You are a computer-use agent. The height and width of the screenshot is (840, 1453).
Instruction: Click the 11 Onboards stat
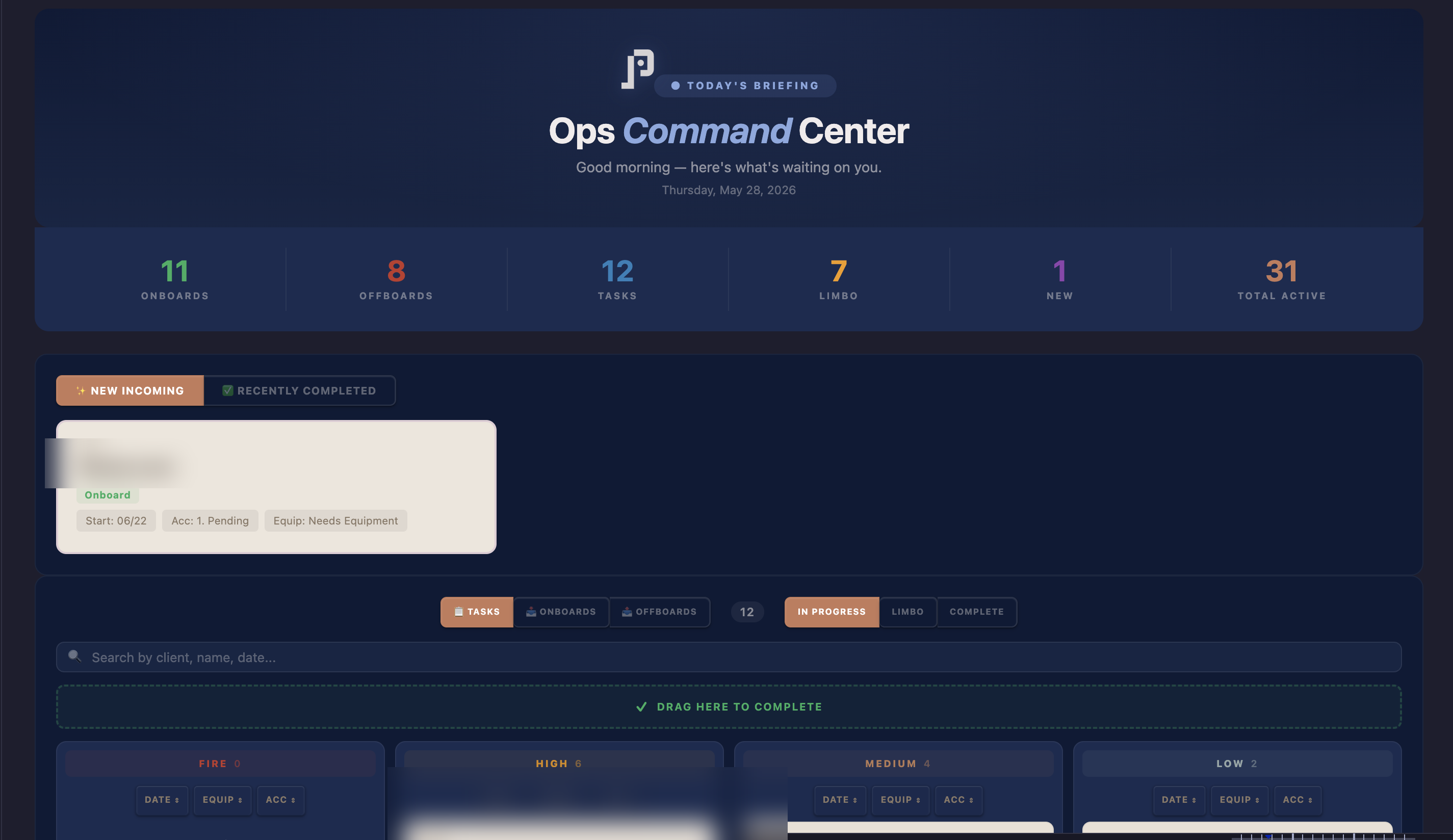click(x=175, y=279)
